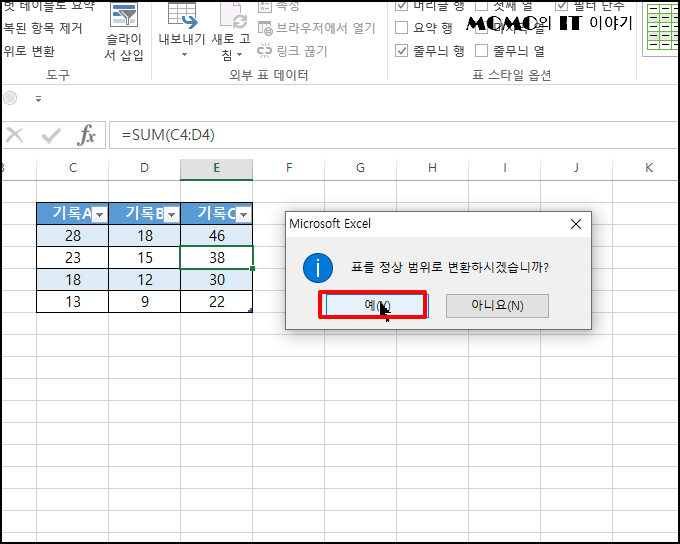Click the cancel X icon in formula bar
Screen dimensions: 680x544
pos(15,135)
